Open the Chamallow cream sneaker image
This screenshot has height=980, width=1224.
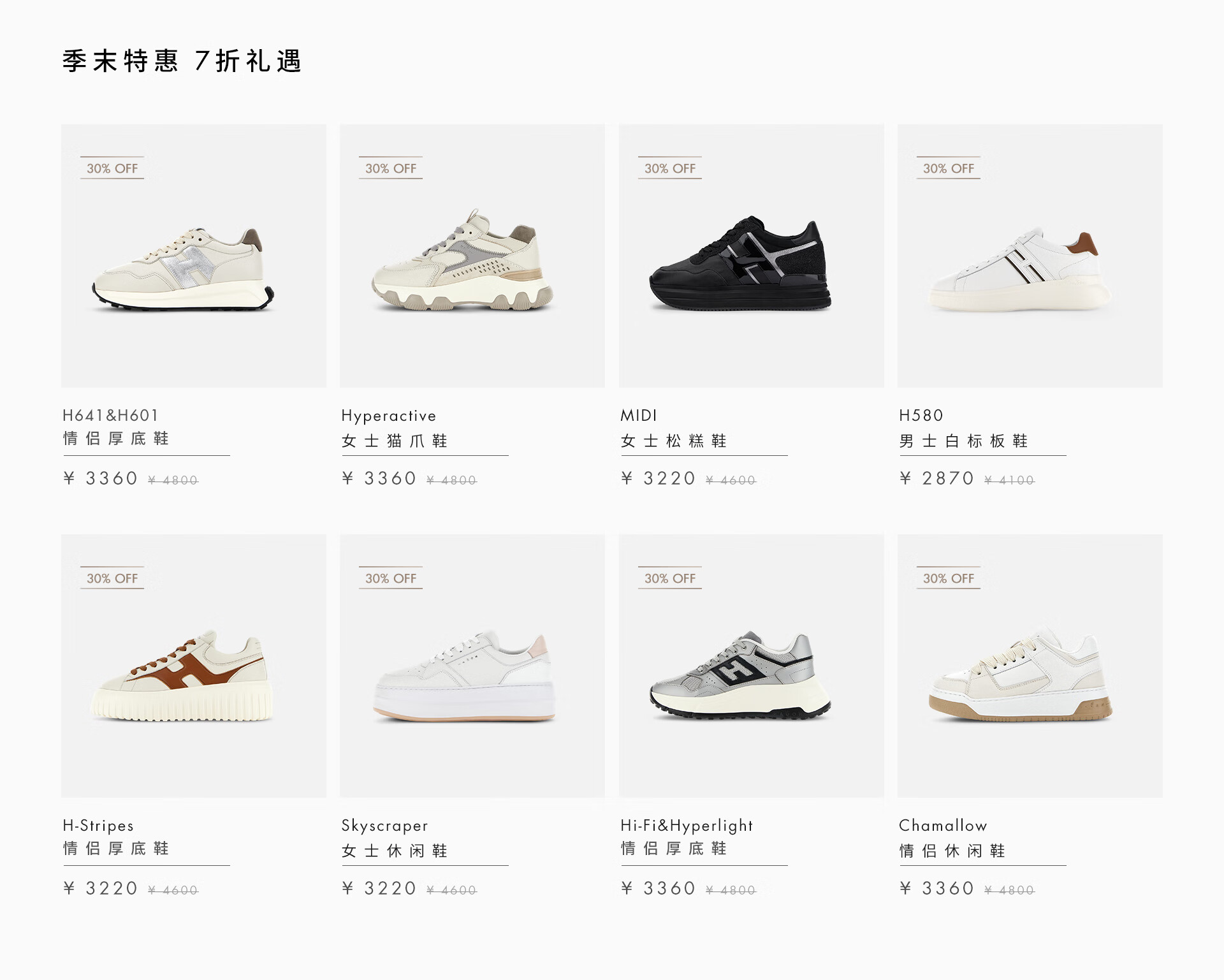pyautogui.click(x=1030, y=666)
